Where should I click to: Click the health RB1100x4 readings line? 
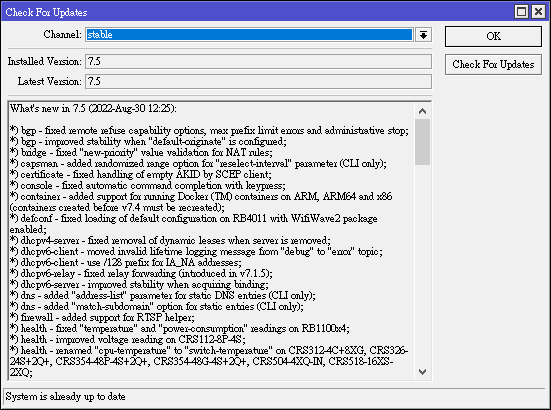click(180, 328)
